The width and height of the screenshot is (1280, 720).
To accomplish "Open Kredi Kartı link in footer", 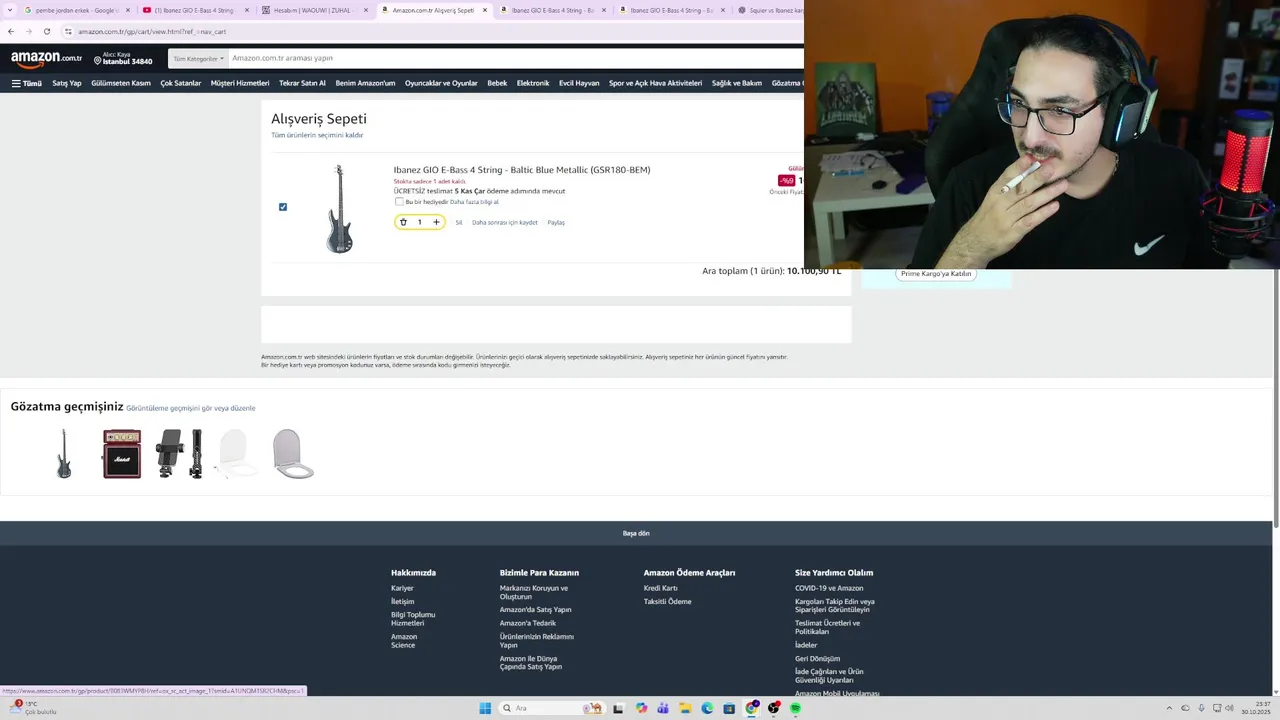I will (x=661, y=588).
